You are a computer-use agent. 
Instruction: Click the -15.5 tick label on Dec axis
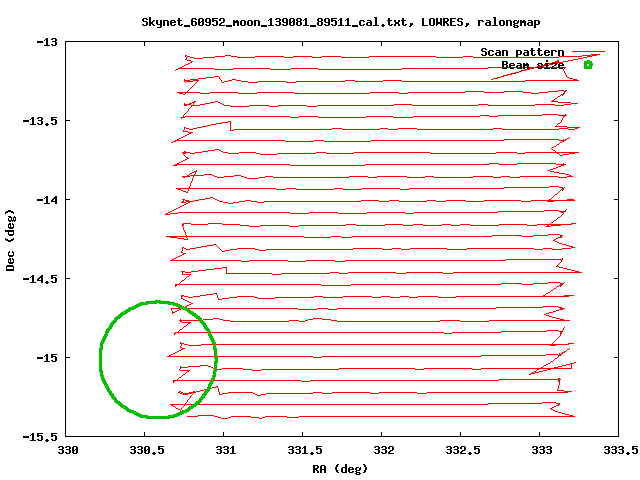coord(41,437)
